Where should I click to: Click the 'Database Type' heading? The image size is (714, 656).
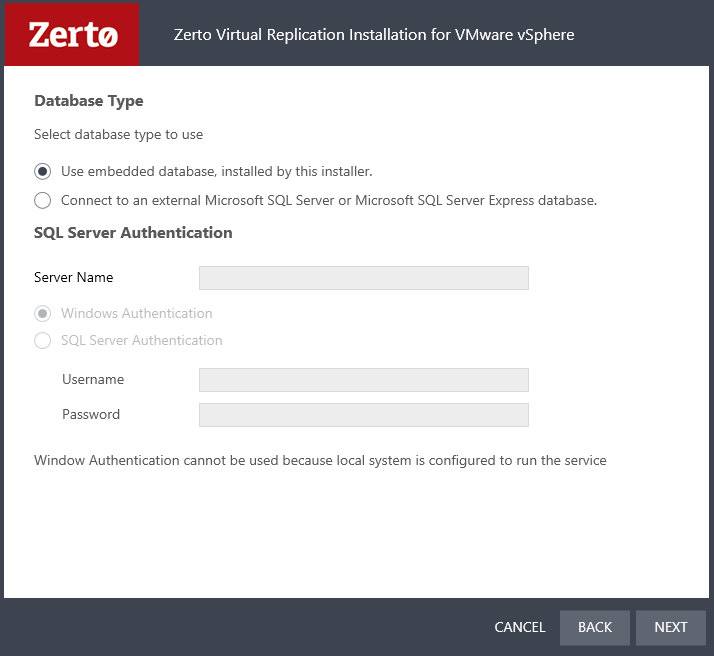[89, 101]
